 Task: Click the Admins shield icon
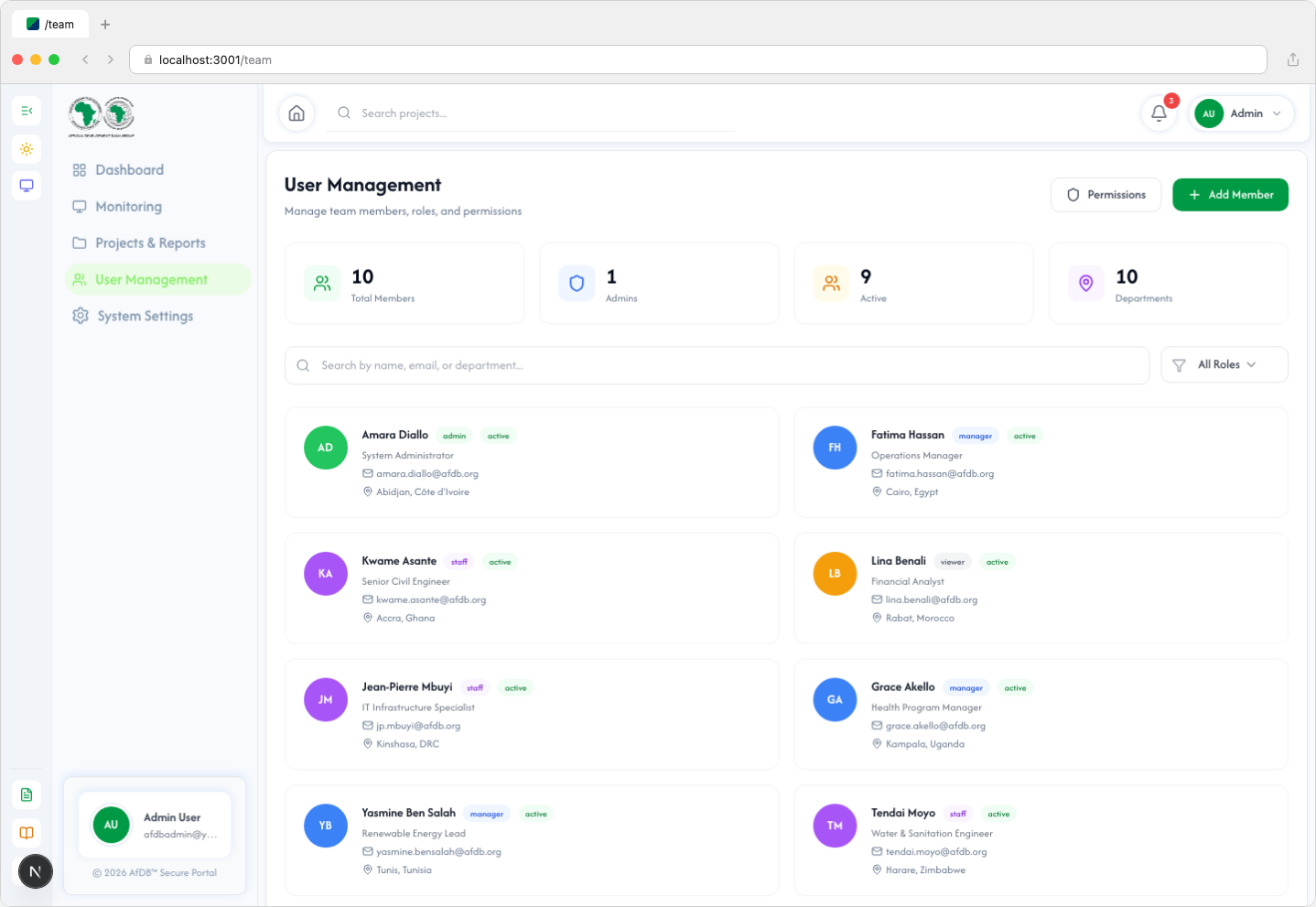[577, 284]
